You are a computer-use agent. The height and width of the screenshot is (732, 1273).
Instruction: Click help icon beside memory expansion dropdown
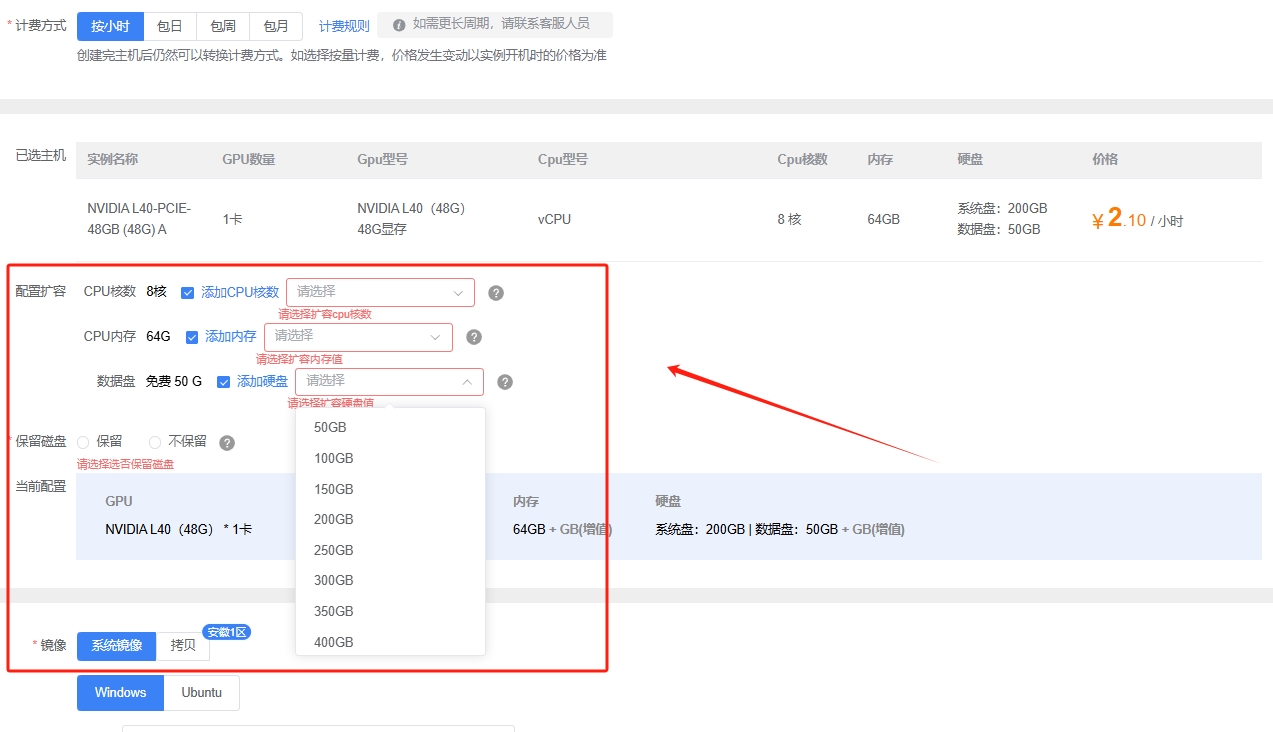tap(474, 337)
